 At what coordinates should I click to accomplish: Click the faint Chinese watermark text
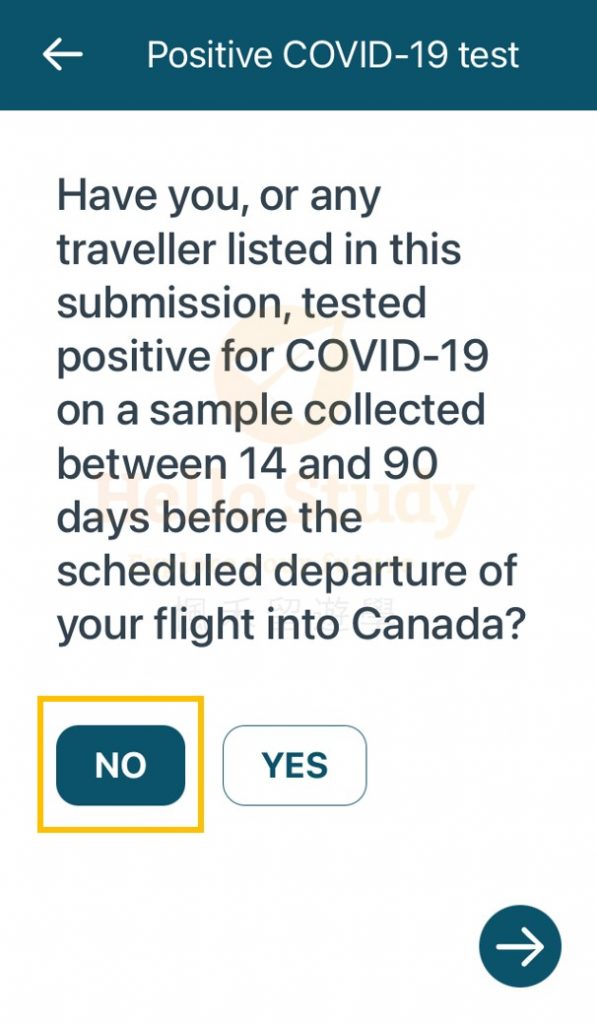pyautogui.click(x=284, y=611)
